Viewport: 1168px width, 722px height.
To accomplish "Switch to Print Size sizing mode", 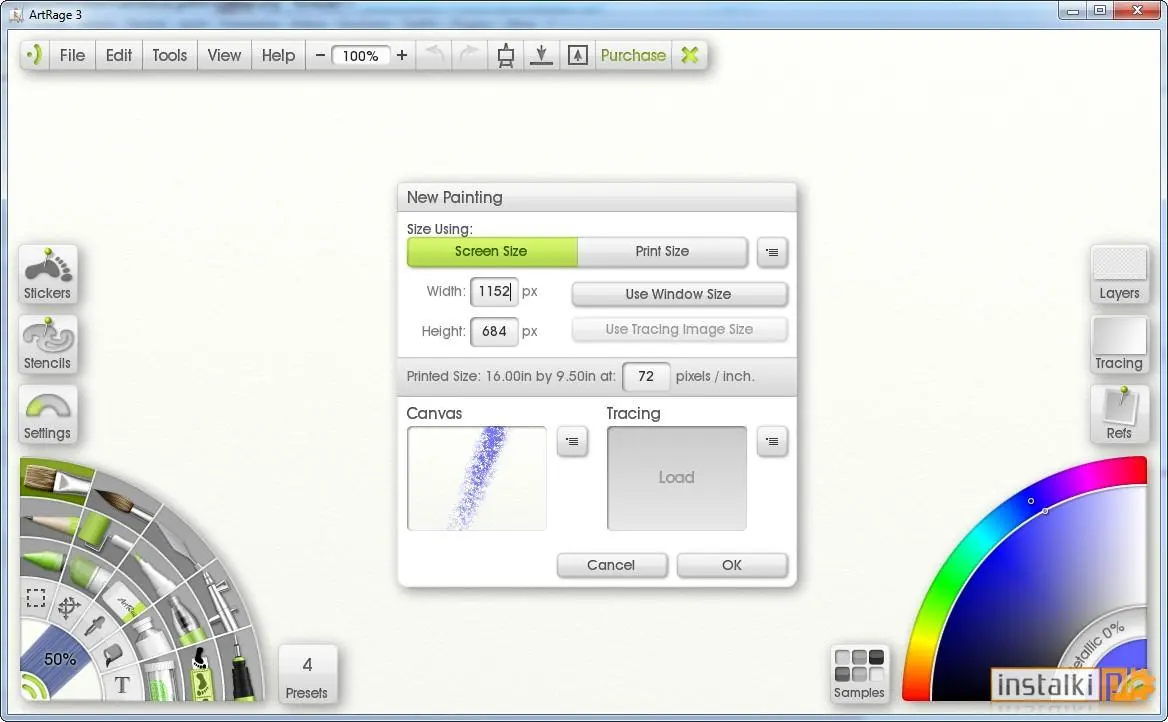I will tap(662, 252).
